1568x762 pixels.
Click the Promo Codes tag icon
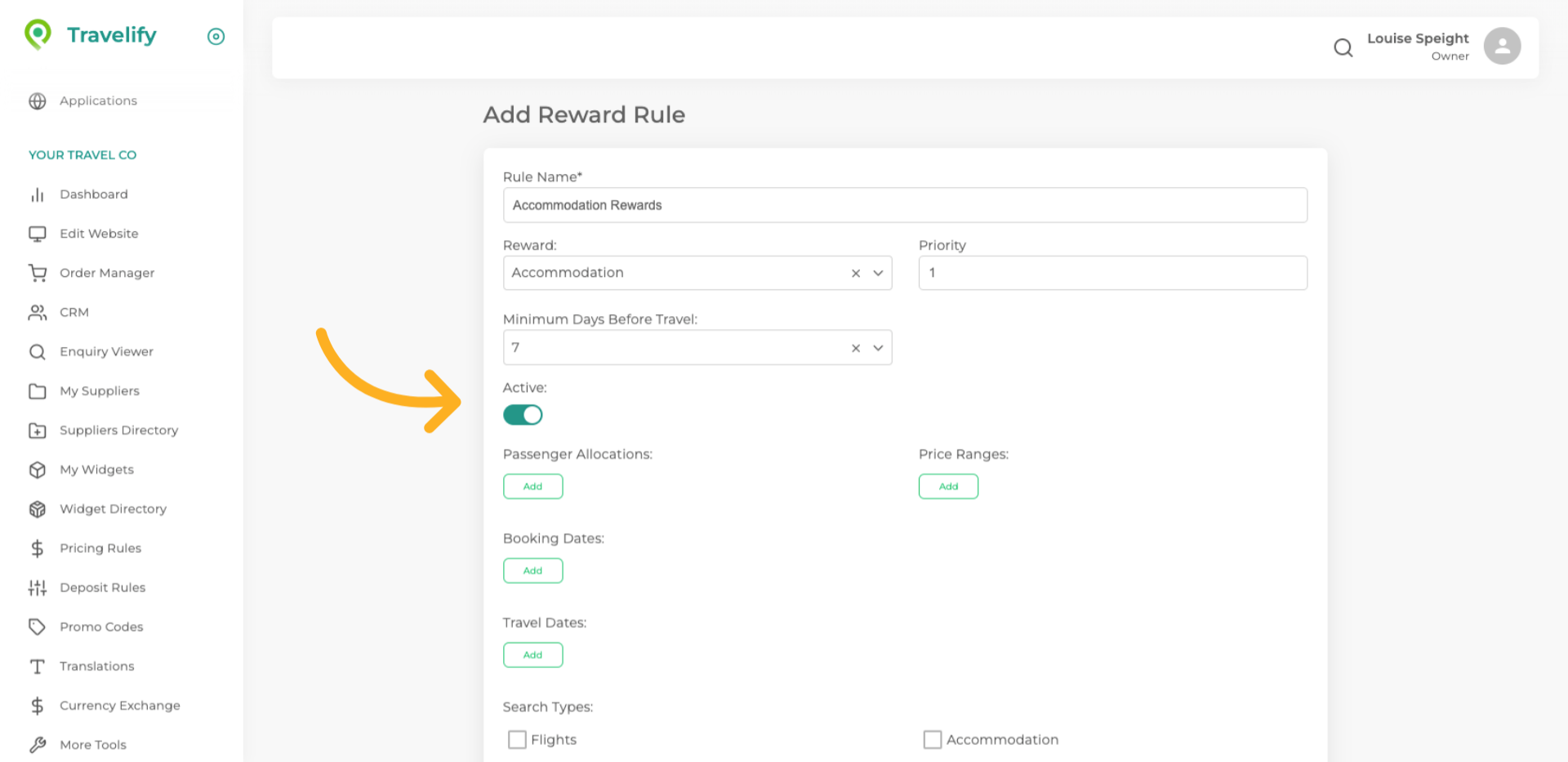coord(38,626)
